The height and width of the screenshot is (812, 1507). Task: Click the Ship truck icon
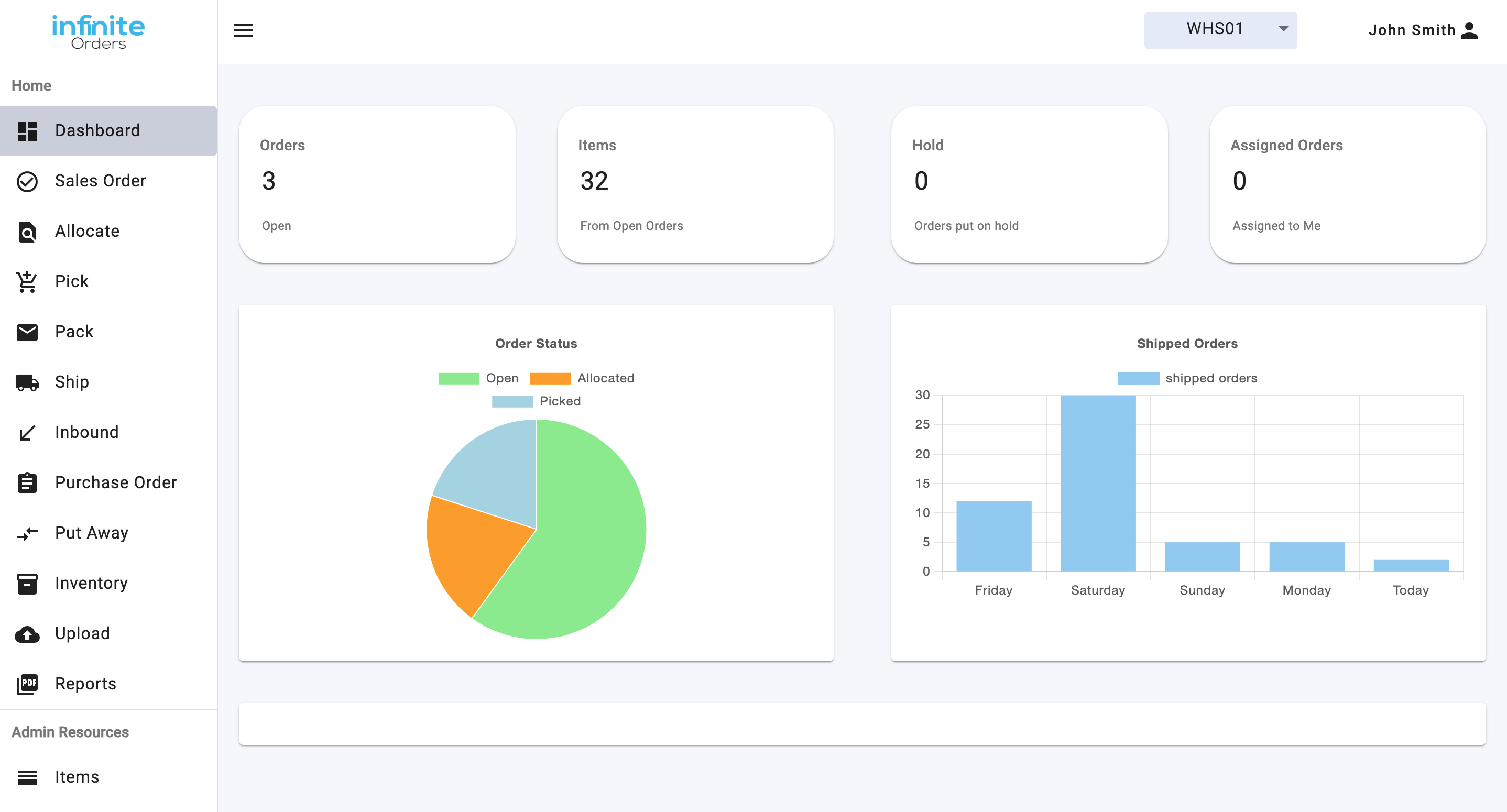click(26, 381)
